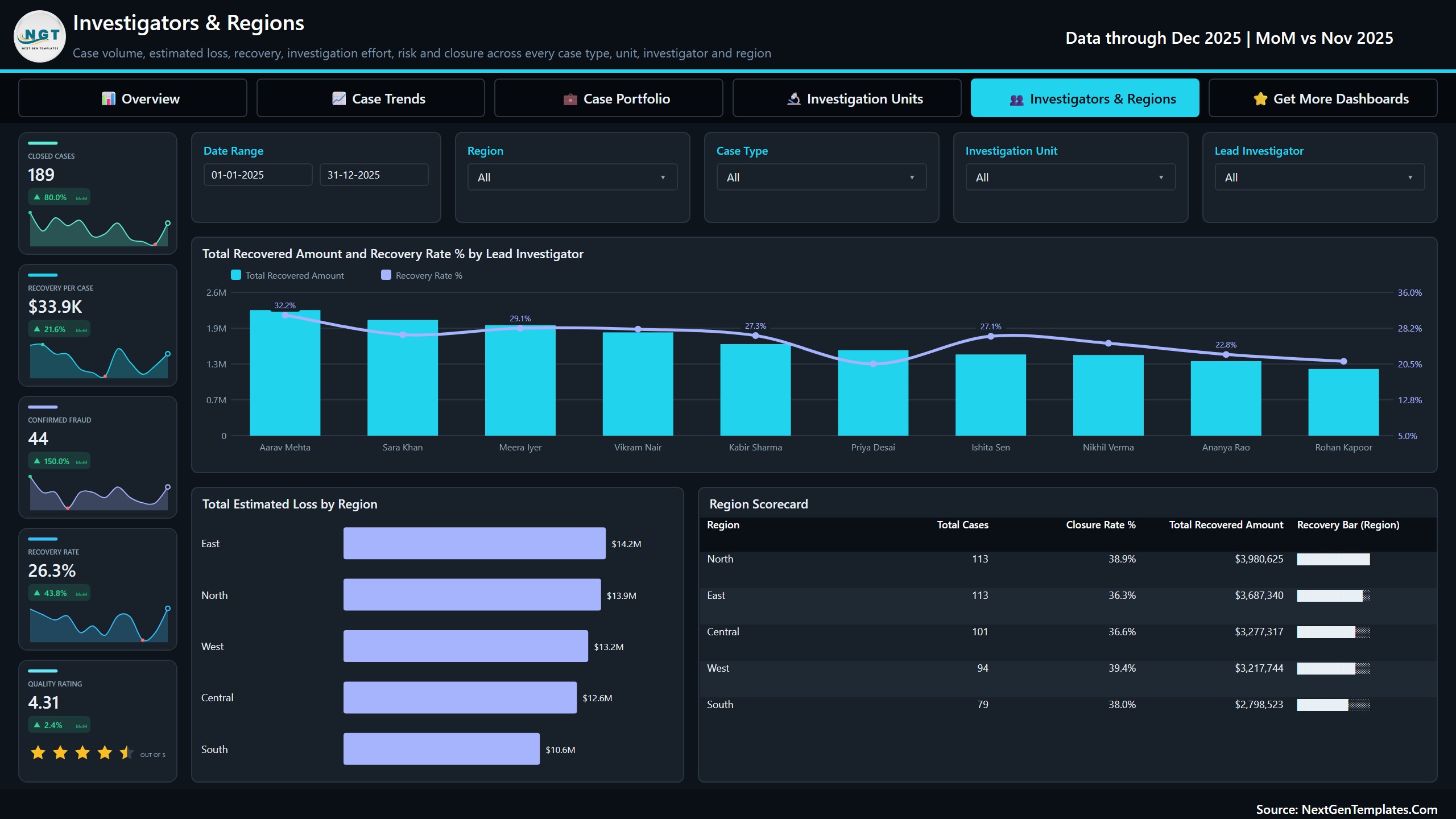
Task: Click Ishita Sen's recovered amount bar
Action: click(x=991, y=395)
